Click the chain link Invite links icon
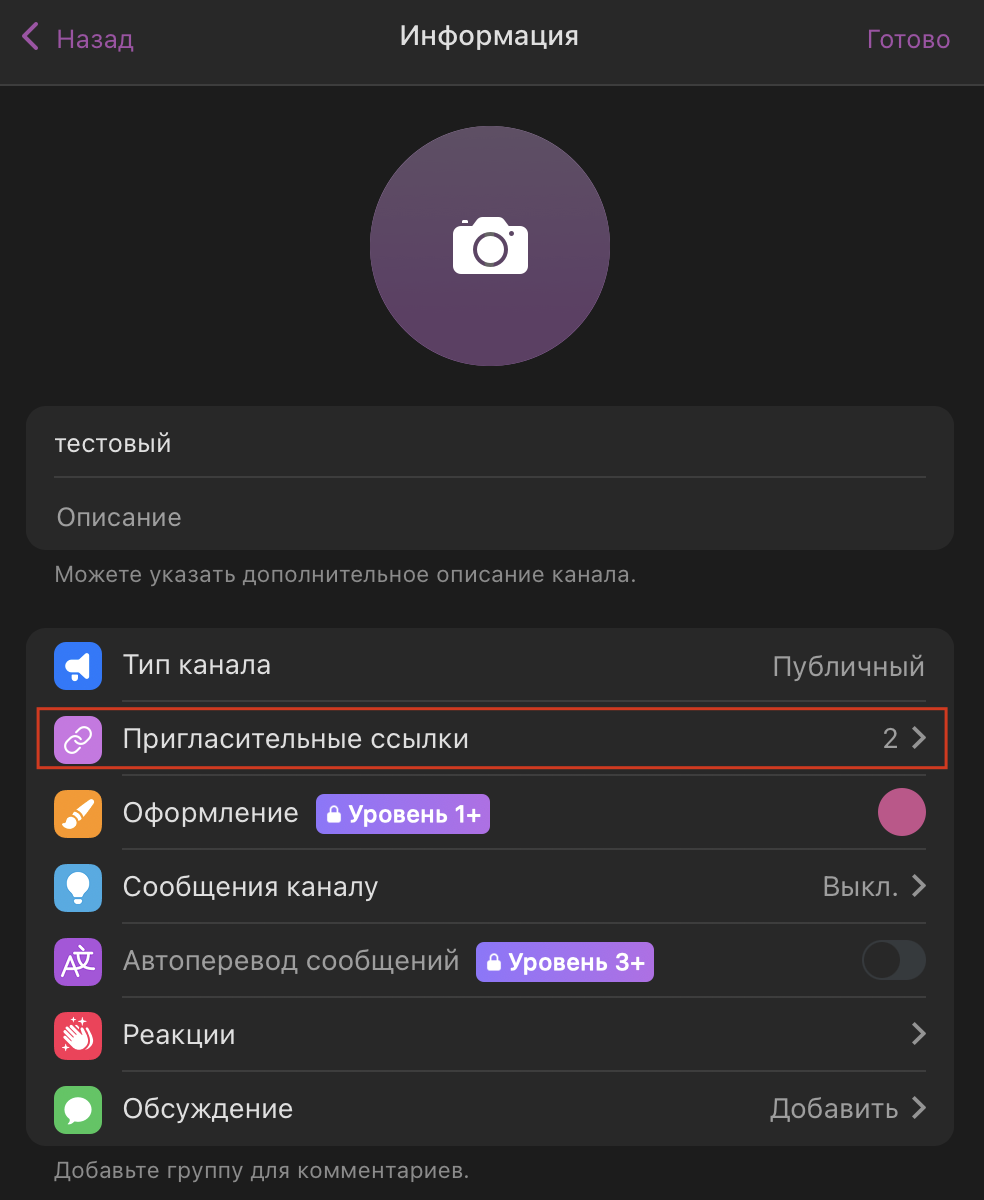The image size is (984, 1200). click(78, 740)
